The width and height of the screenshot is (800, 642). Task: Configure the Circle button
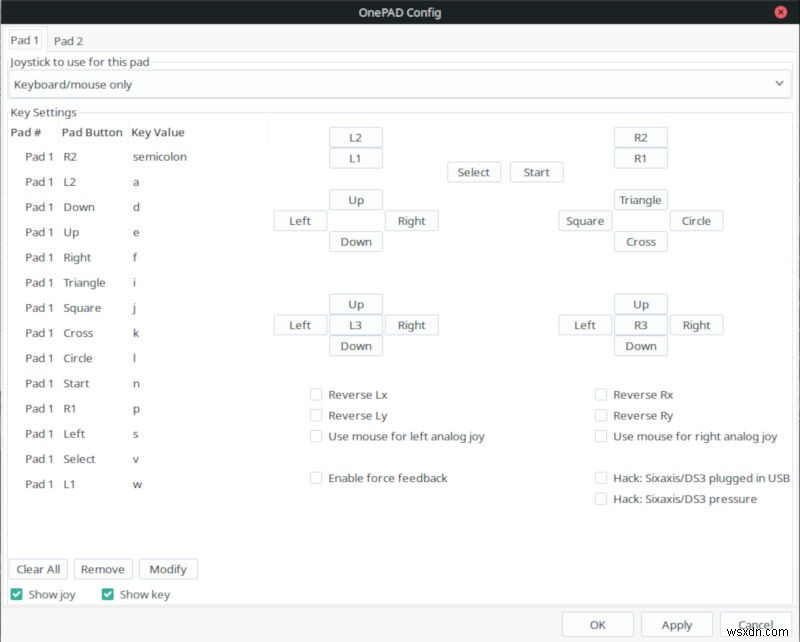696,221
